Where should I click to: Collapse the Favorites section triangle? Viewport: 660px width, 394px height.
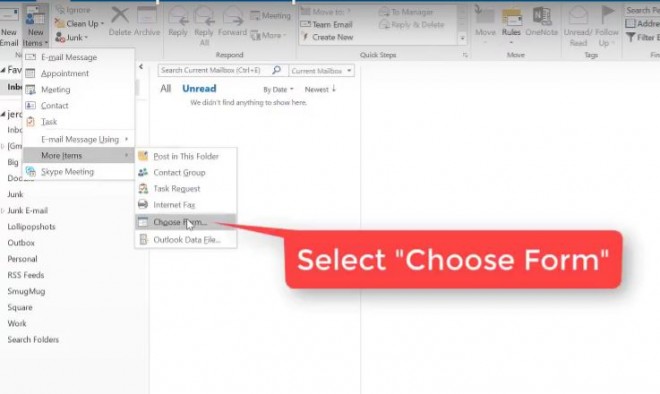3,70
